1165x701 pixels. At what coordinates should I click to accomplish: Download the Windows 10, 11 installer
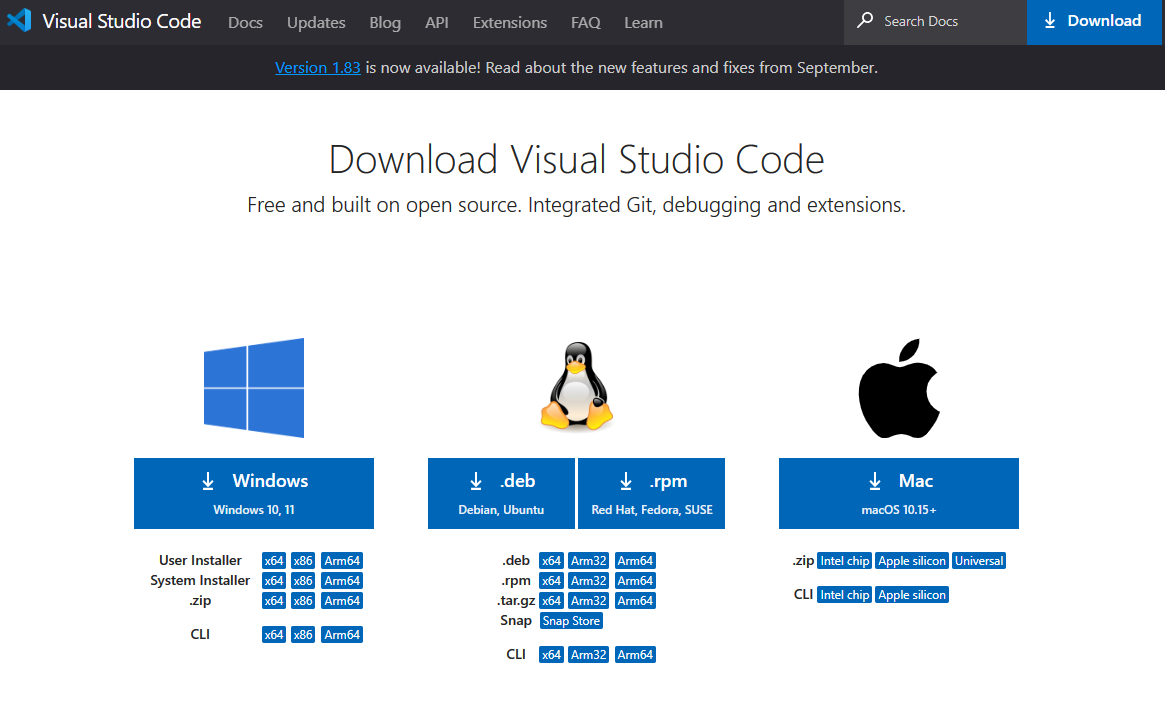(x=254, y=494)
